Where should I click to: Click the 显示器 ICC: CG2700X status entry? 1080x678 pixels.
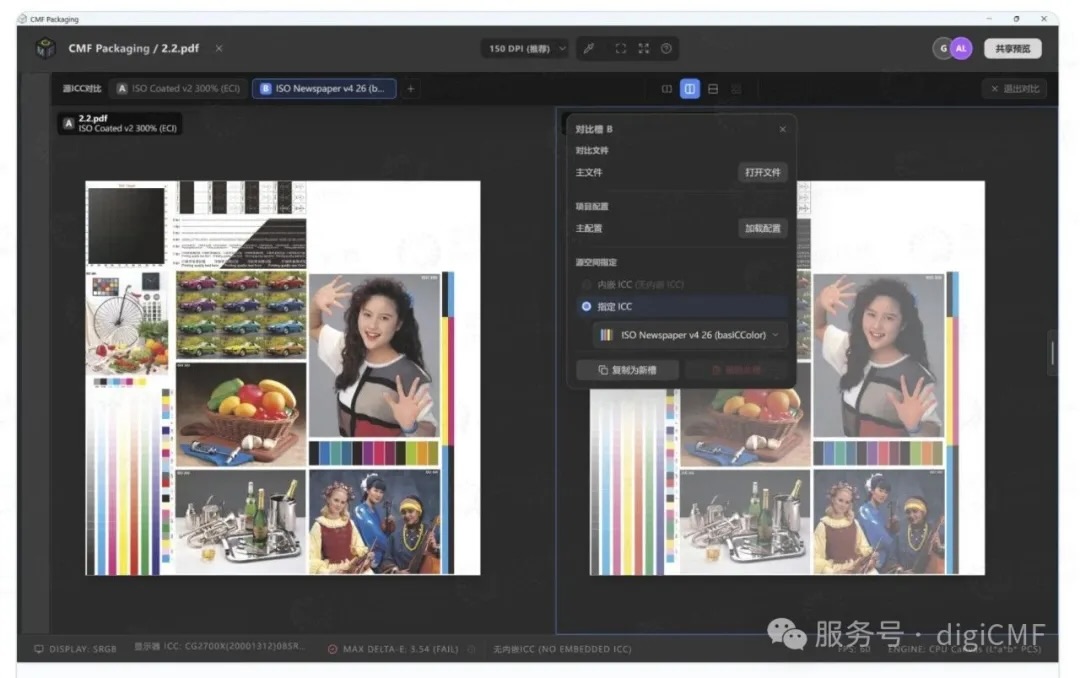tap(218, 646)
